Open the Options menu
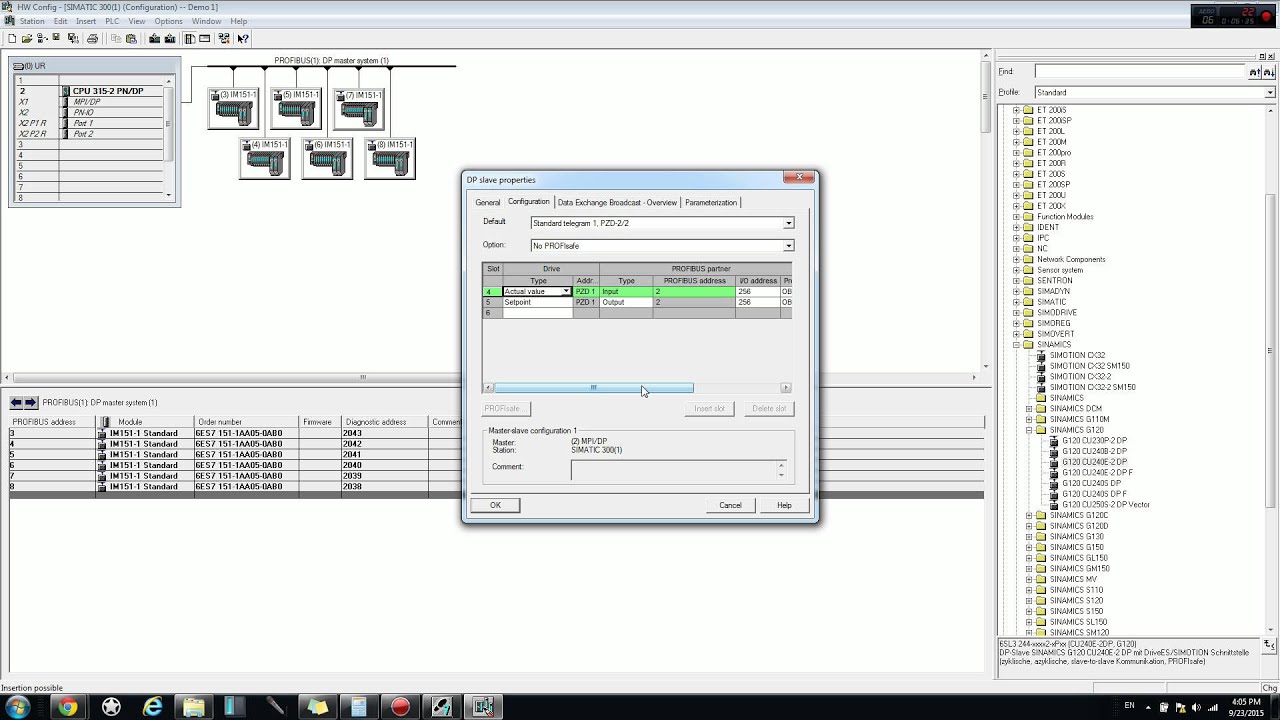Screen dimensions: 1280x720 [168, 21]
